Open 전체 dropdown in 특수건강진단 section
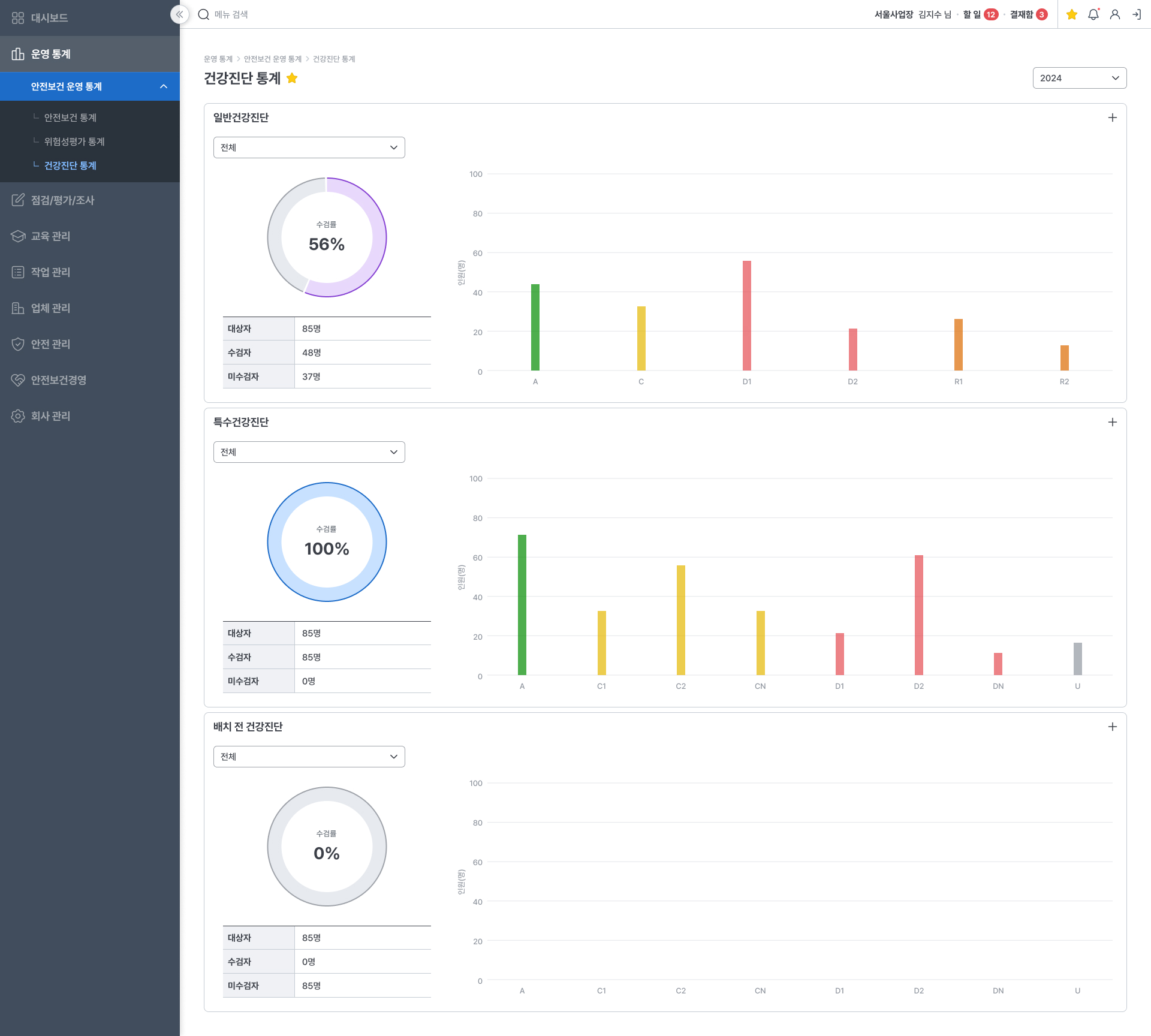This screenshot has width=1151, height=1036. (309, 453)
